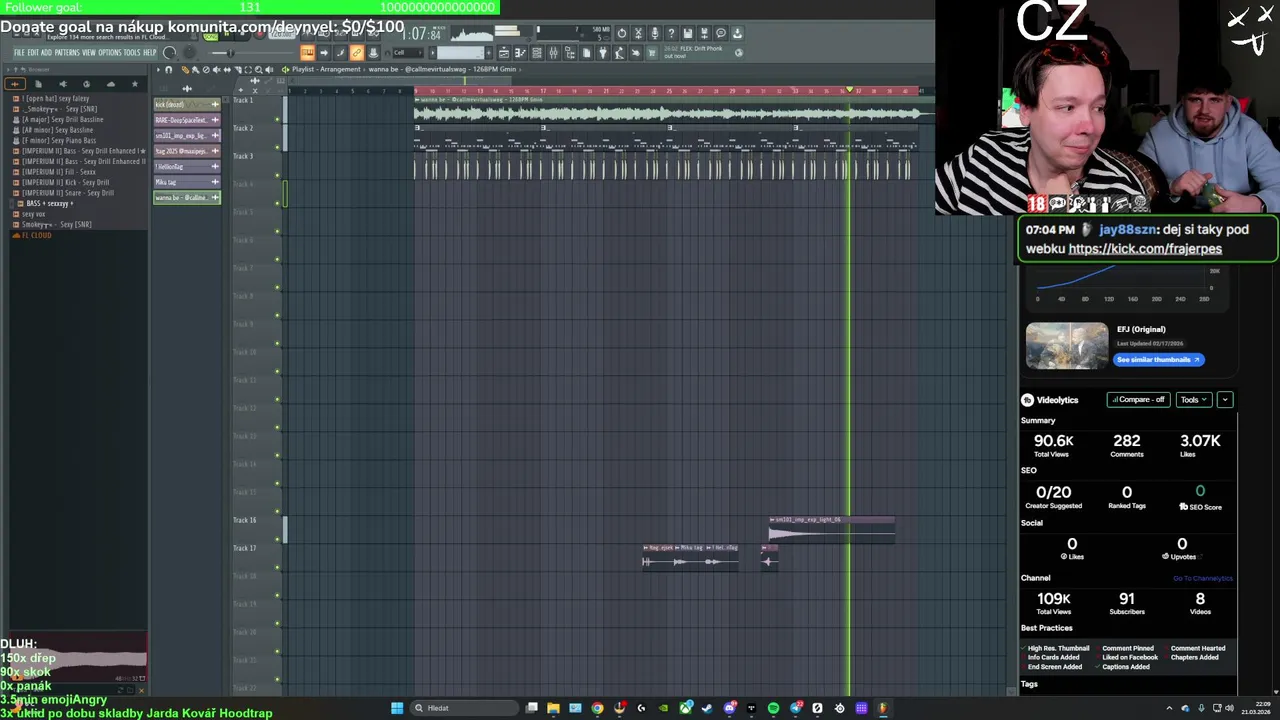1280x720 pixels.
Task: Toggle the piano typing keyboard button
Action: coord(307,52)
